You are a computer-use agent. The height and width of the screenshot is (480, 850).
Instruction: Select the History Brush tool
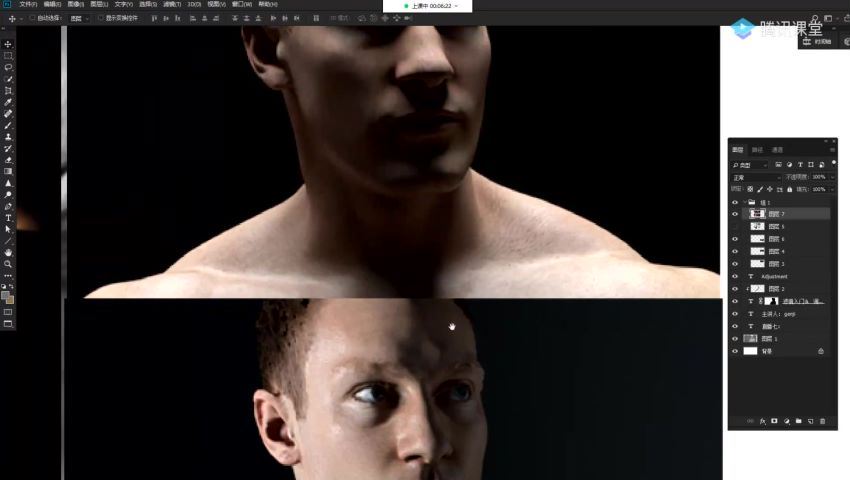[8, 149]
